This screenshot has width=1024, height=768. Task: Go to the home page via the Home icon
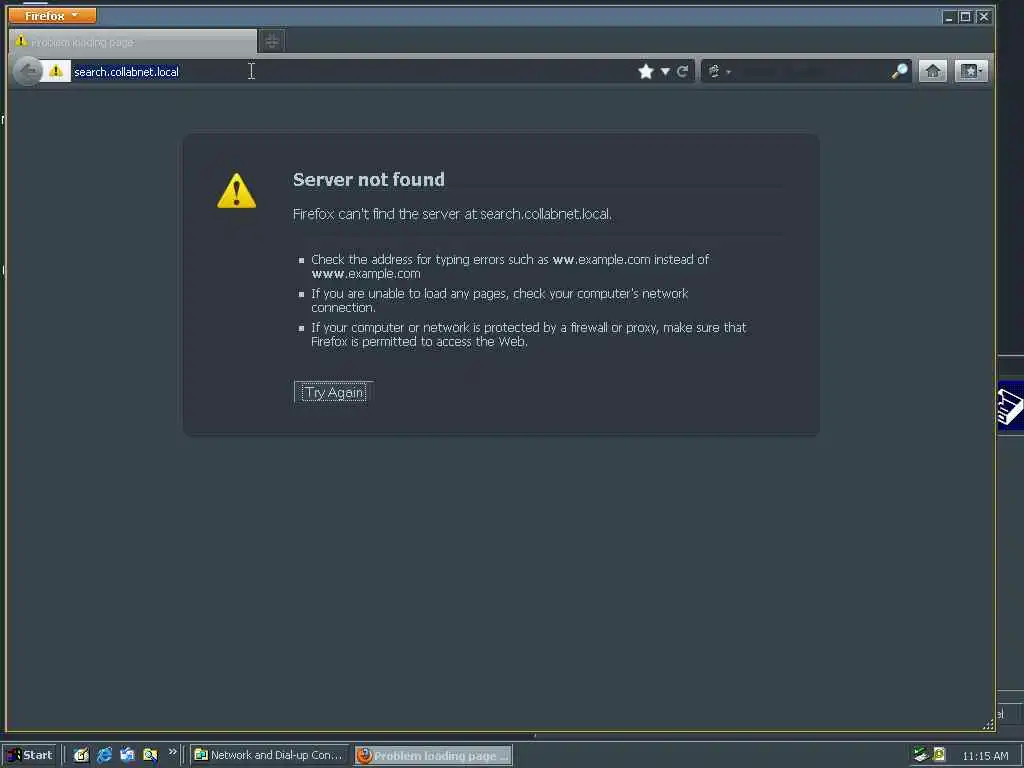(x=933, y=71)
